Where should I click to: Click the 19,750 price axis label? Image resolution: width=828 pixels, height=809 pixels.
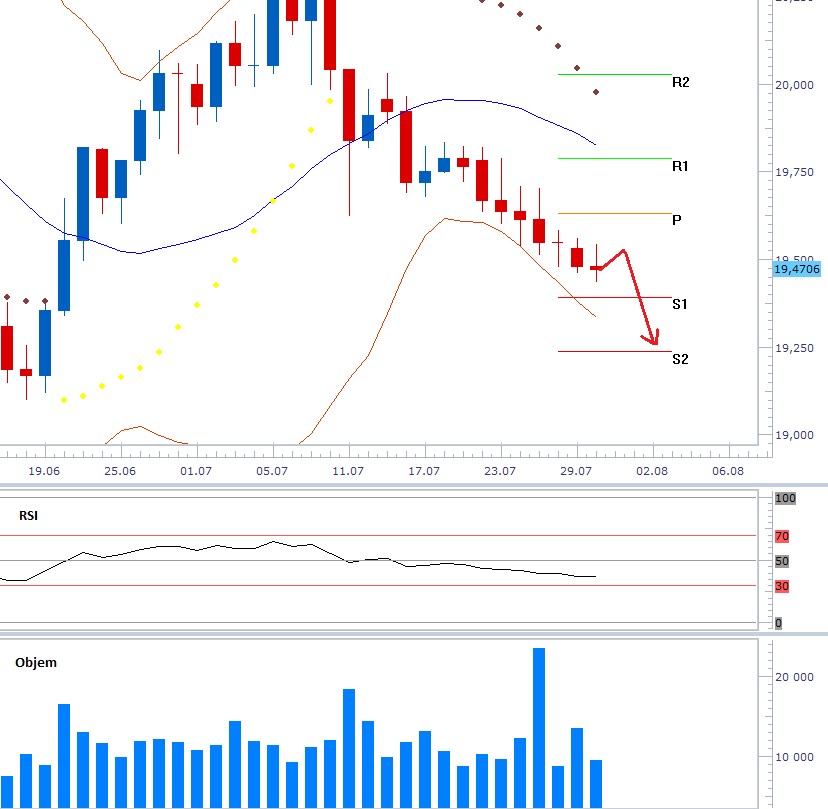(x=794, y=172)
